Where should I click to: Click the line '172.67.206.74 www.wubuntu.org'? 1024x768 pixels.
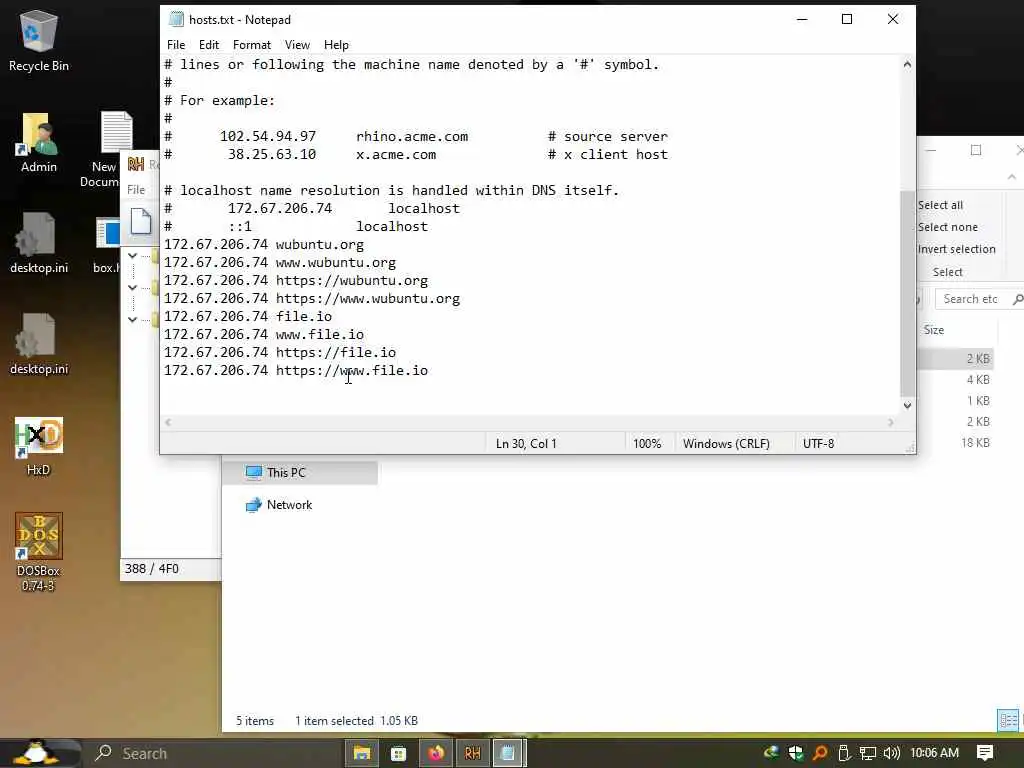(280, 263)
